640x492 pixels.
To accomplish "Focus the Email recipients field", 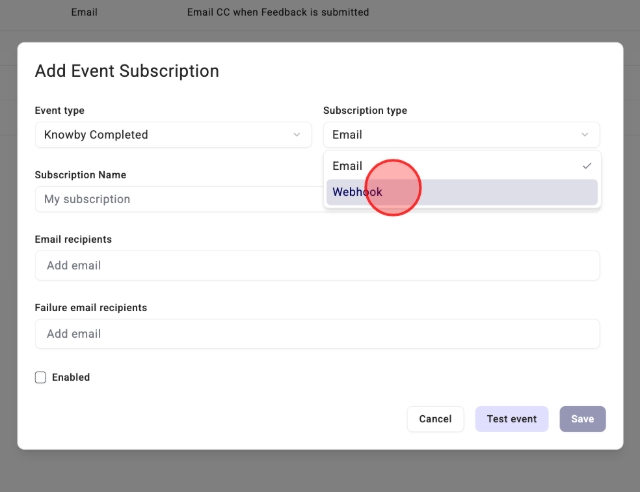I will coord(317,265).
